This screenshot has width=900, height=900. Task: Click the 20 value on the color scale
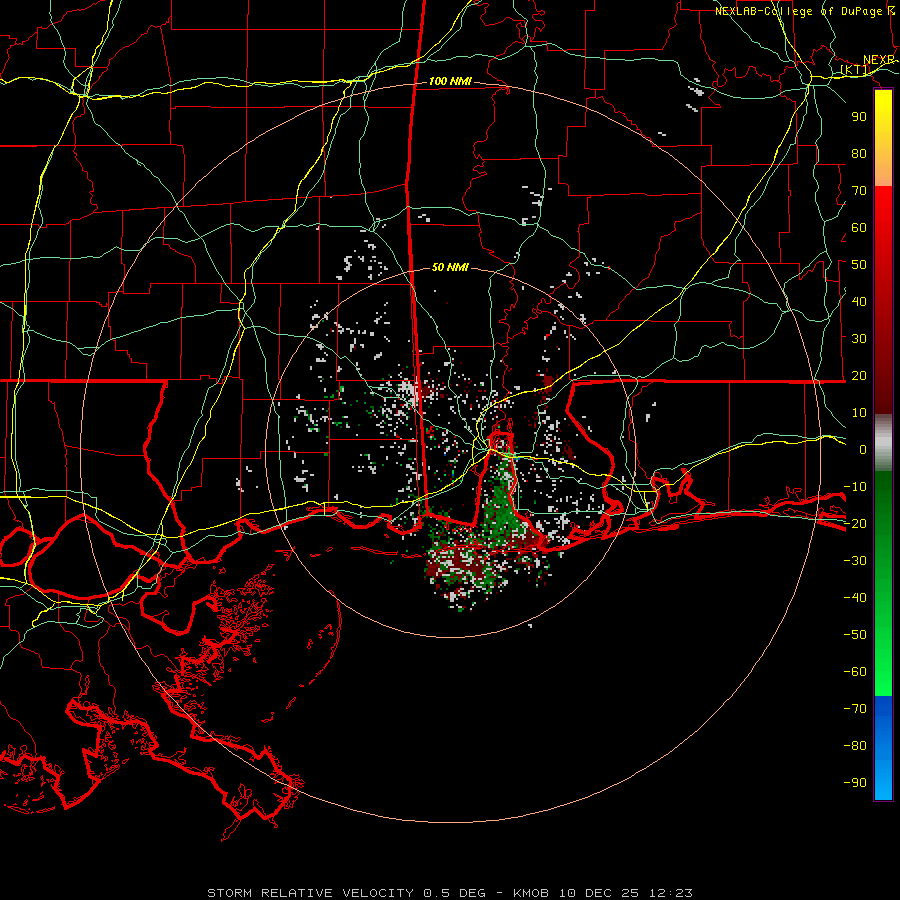coord(859,376)
